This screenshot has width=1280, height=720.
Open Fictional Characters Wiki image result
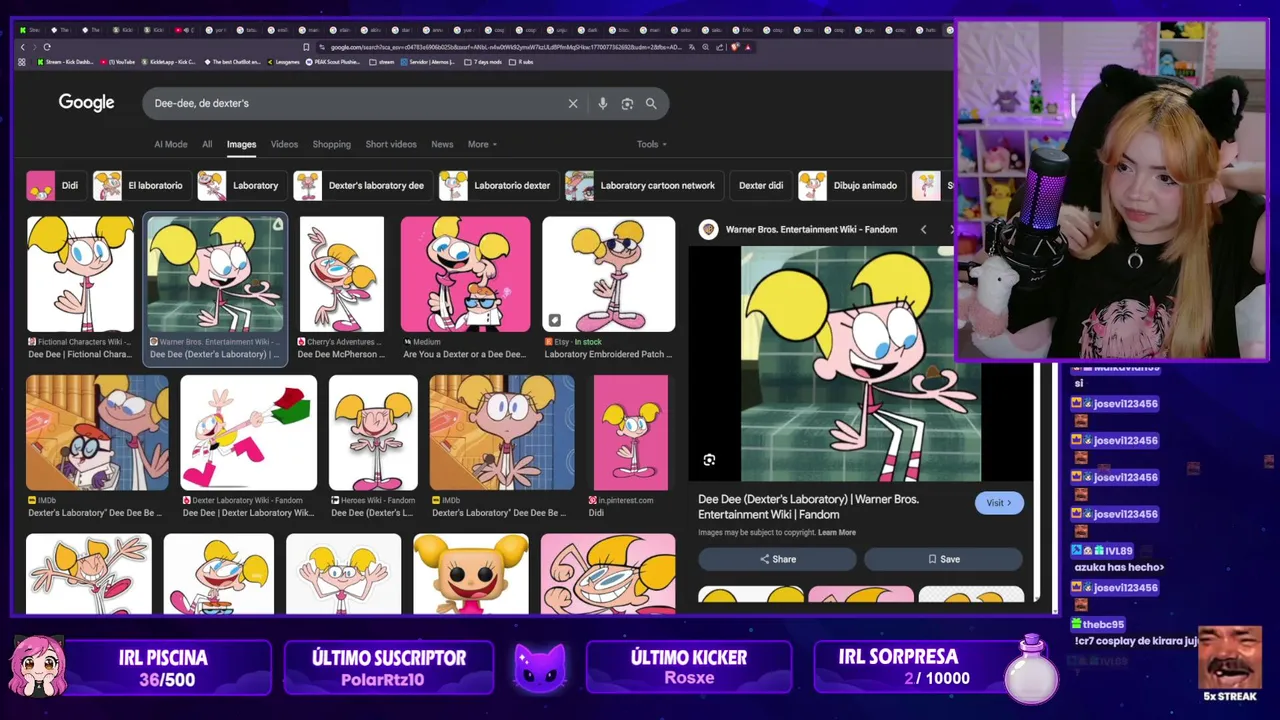point(80,274)
